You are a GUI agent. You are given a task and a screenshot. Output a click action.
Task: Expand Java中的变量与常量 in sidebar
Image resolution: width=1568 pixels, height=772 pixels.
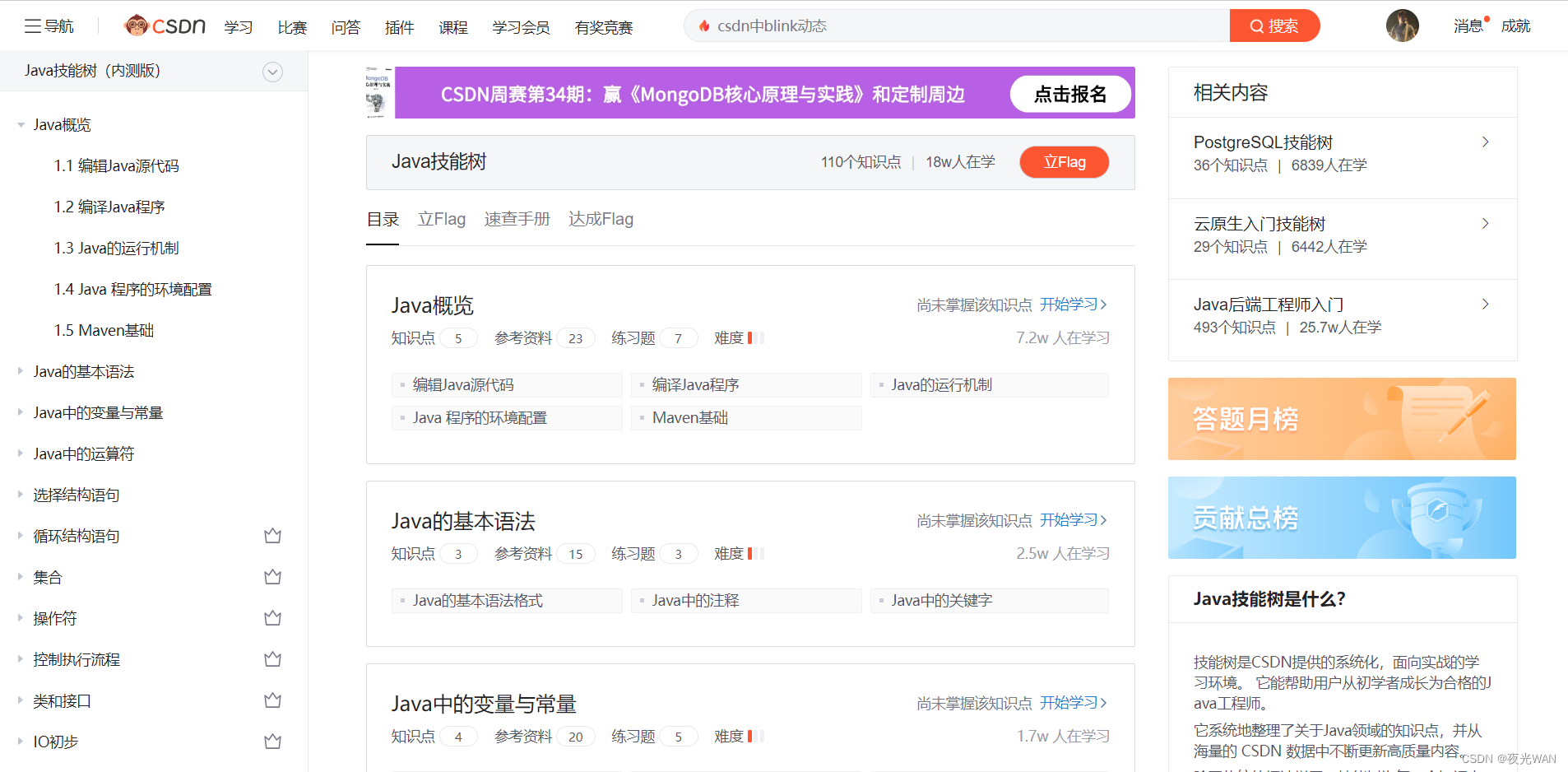click(x=21, y=412)
